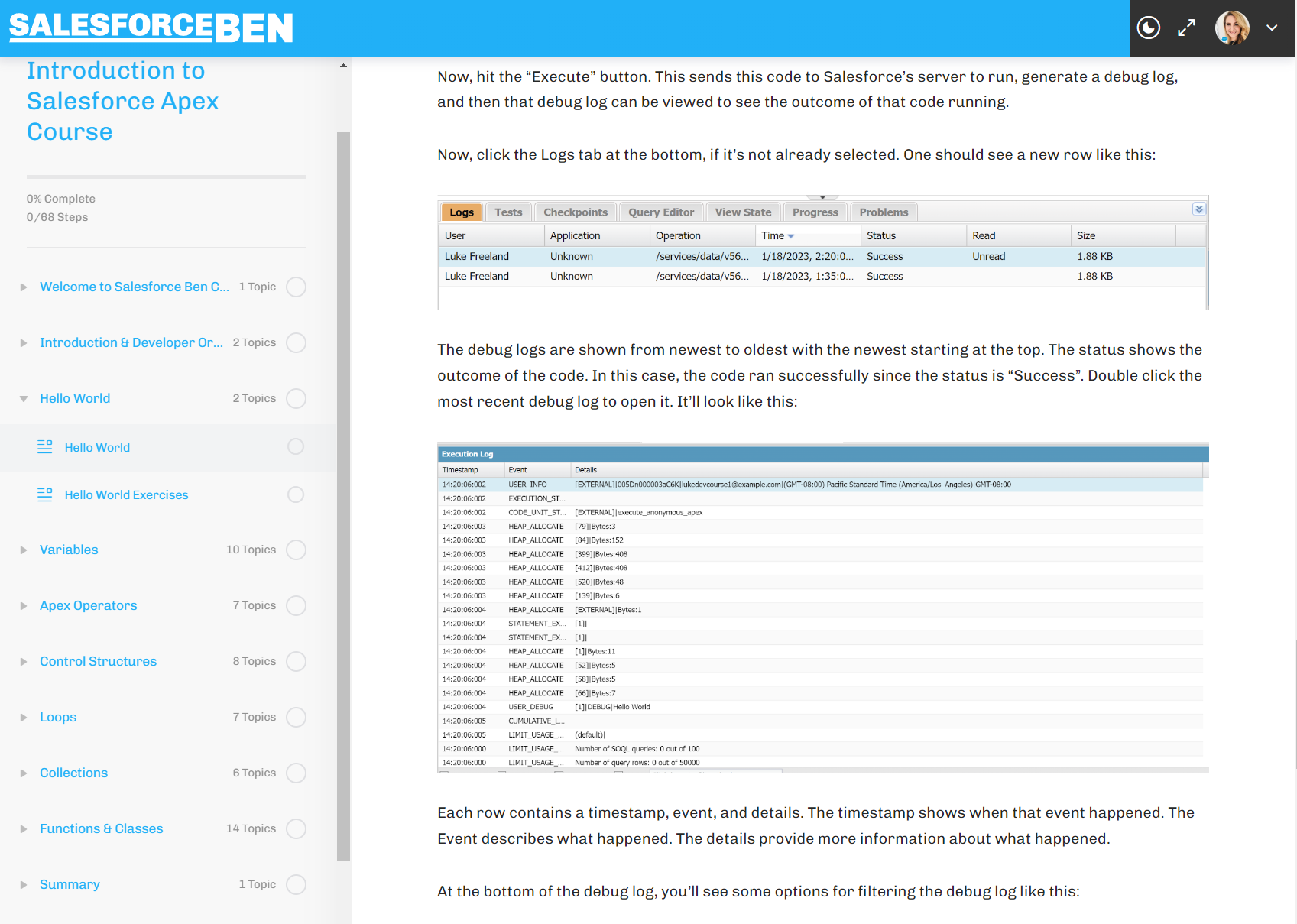Toggle completion circle for Functions & Classes
This screenshot has height=924, width=1297.
click(296, 828)
